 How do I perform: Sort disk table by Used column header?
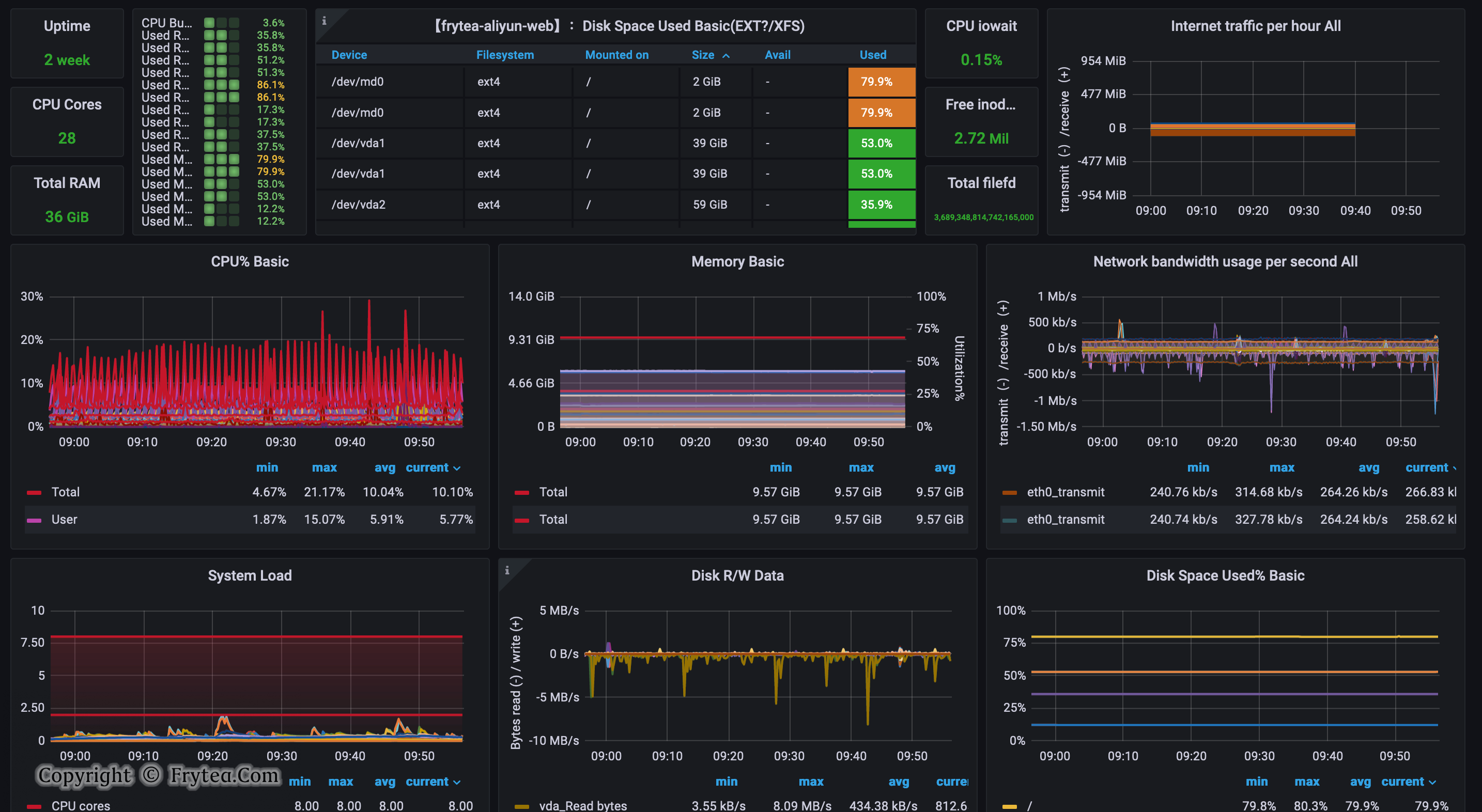tap(872, 55)
